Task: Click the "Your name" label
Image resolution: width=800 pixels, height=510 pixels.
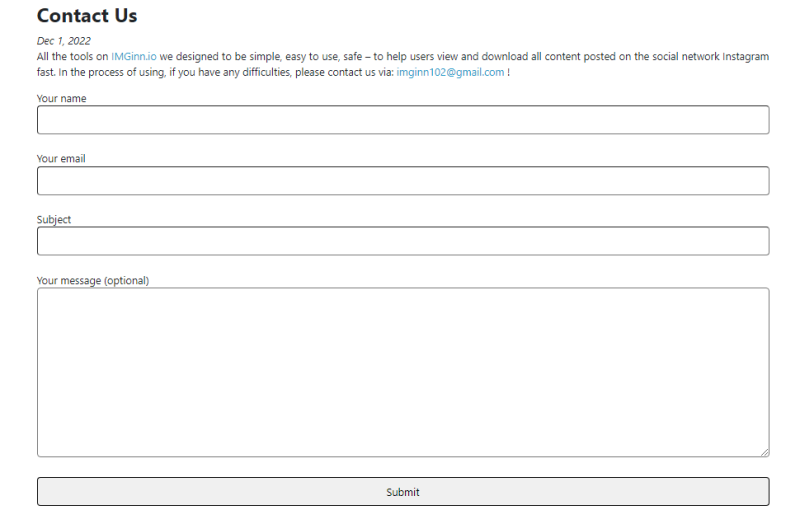Action: point(61,98)
